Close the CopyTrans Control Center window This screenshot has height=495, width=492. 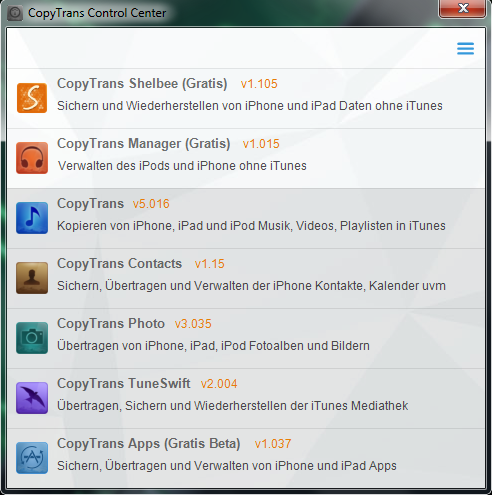coord(462,8)
